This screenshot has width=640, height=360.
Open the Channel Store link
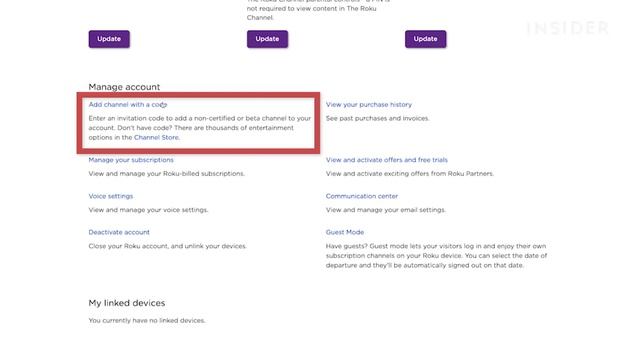[x=156, y=138]
